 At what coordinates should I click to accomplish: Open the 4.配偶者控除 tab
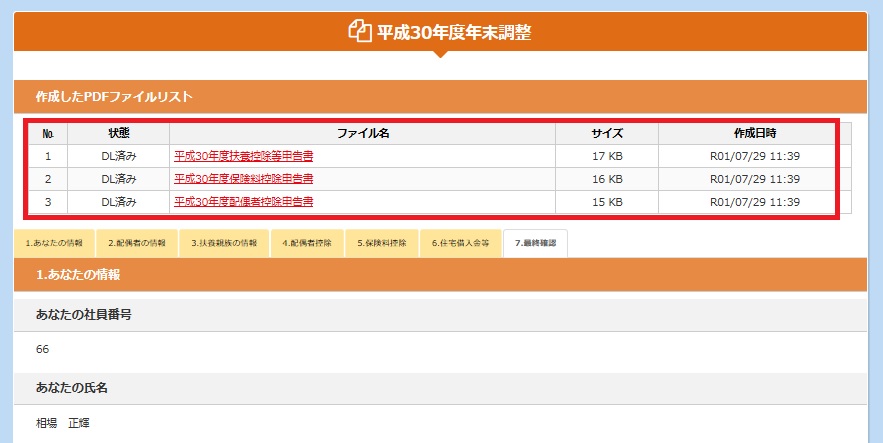tap(308, 243)
